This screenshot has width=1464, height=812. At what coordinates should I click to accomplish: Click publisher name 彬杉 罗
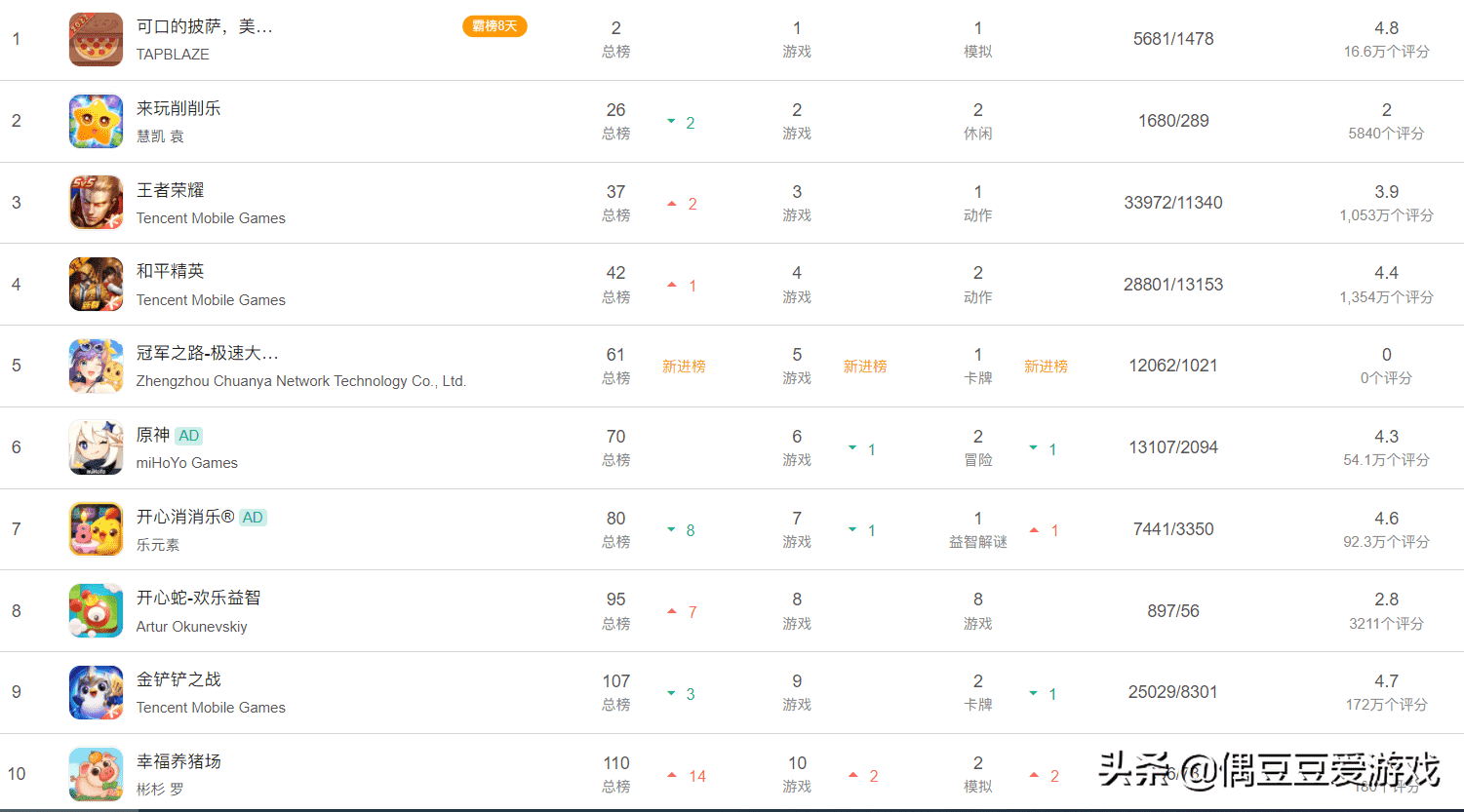160,790
